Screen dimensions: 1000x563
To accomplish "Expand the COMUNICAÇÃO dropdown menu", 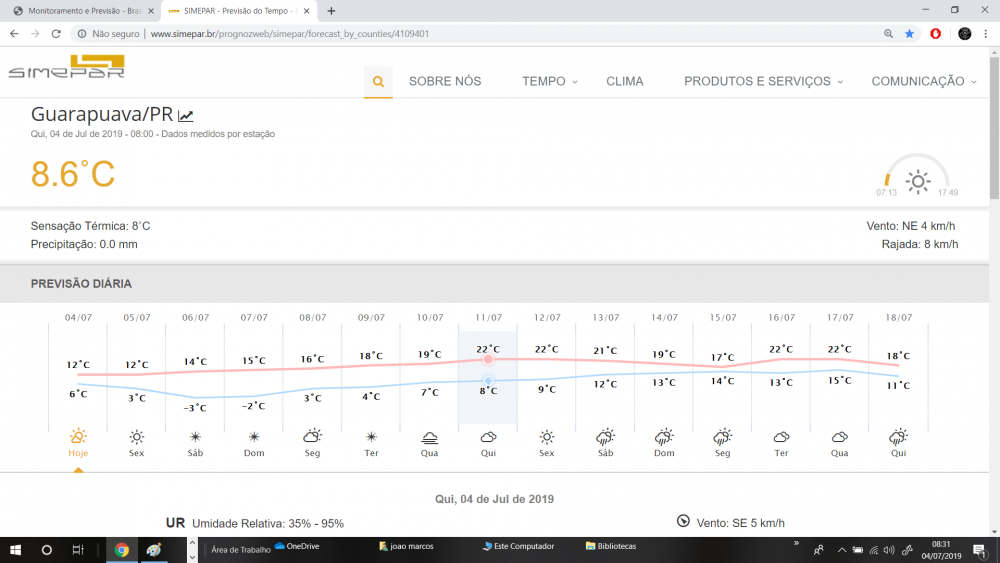I will [x=923, y=82].
